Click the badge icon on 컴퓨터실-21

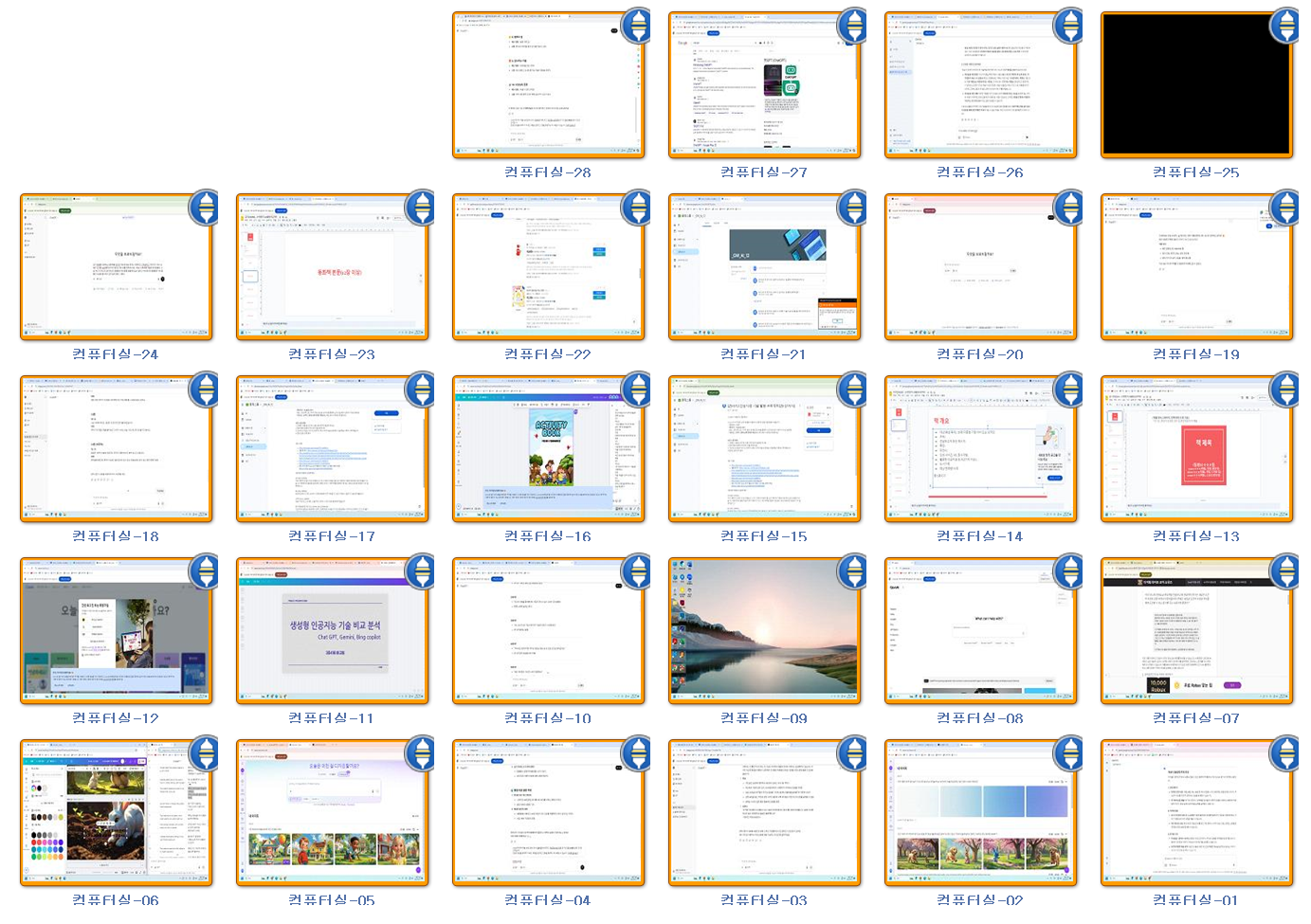click(852, 208)
